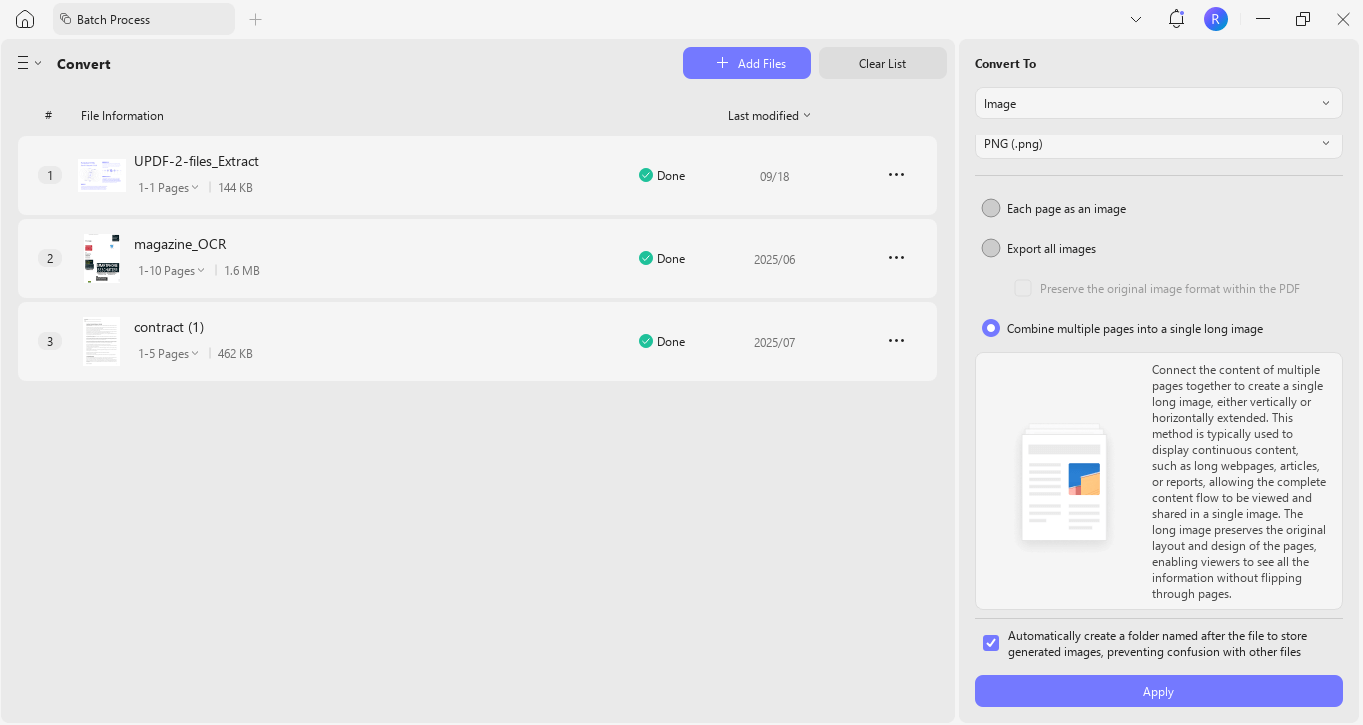Viewport: 1363px width, 725px height.
Task: Open more options for magazine_OCR
Action: [896, 258]
